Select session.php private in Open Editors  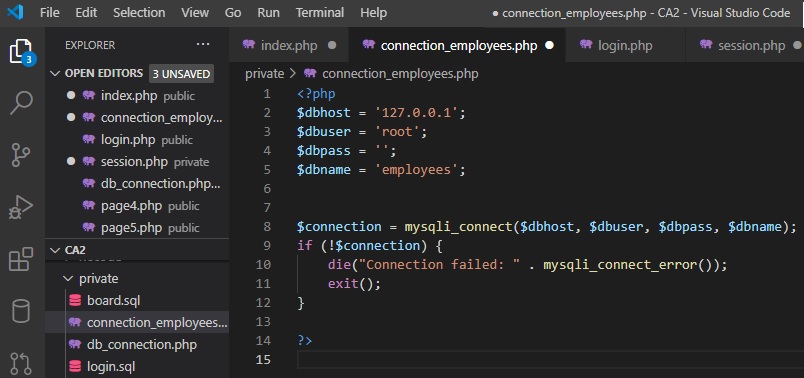[137, 162]
